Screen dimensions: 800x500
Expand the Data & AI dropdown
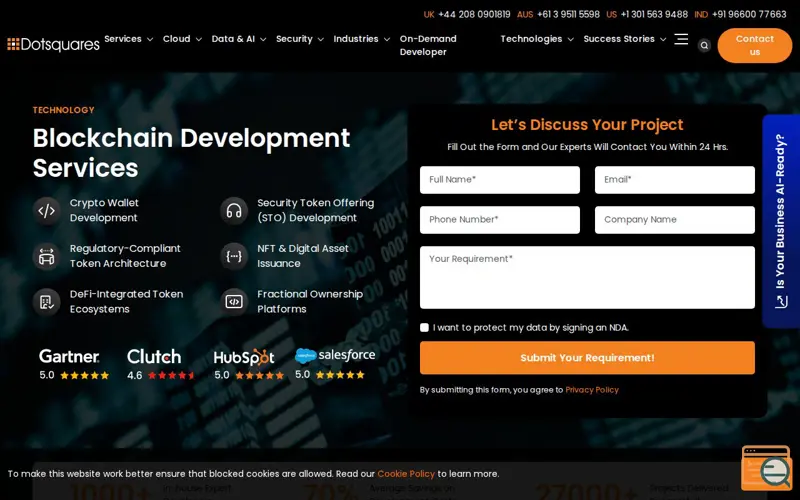point(239,39)
